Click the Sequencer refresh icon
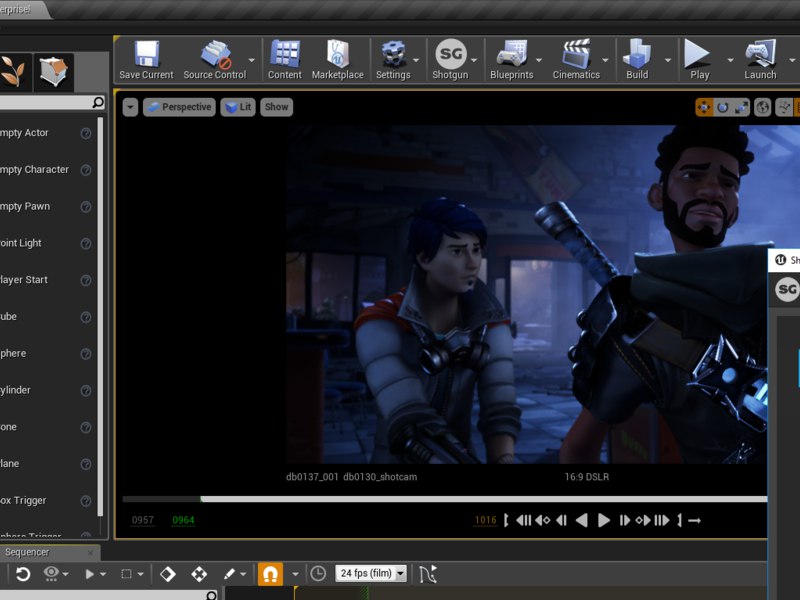The height and width of the screenshot is (600, 800). (22, 574)
